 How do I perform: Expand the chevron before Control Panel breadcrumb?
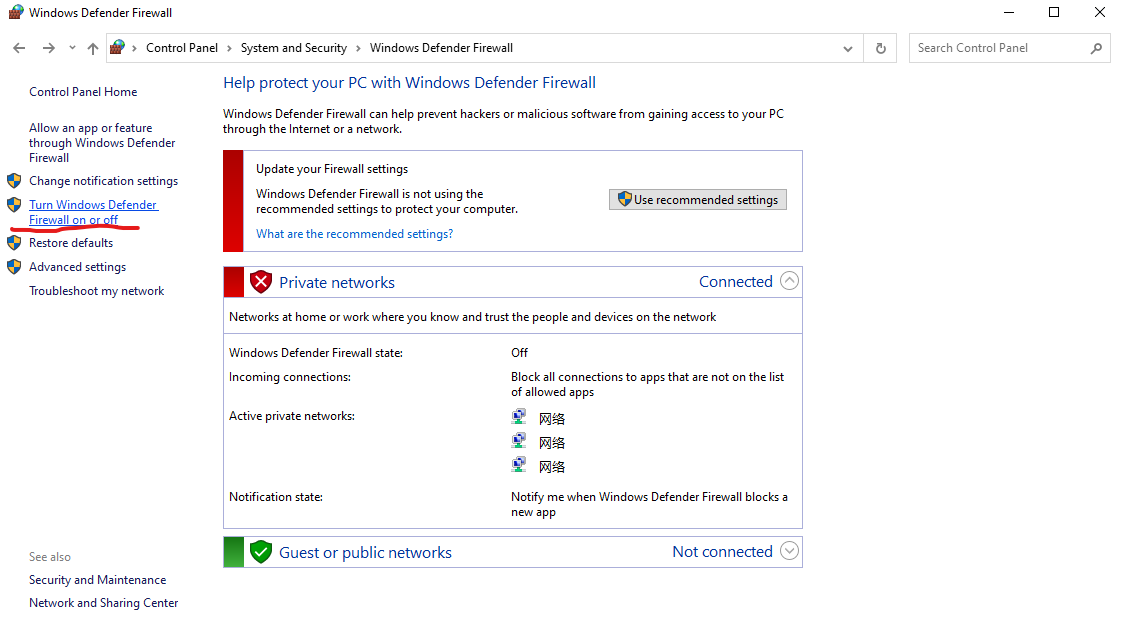135,48
